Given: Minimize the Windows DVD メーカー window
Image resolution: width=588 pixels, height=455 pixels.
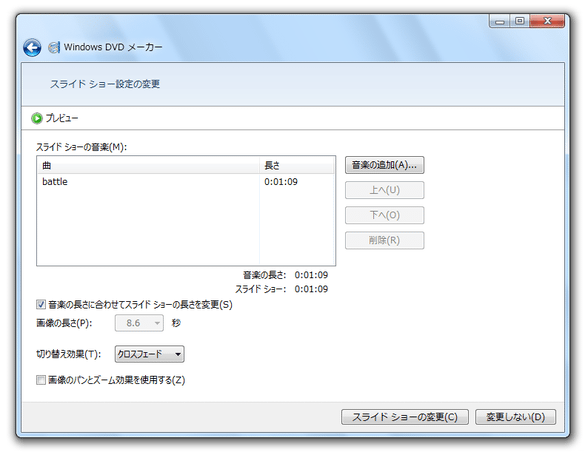Looking at the screenshot, I should 500,21.
